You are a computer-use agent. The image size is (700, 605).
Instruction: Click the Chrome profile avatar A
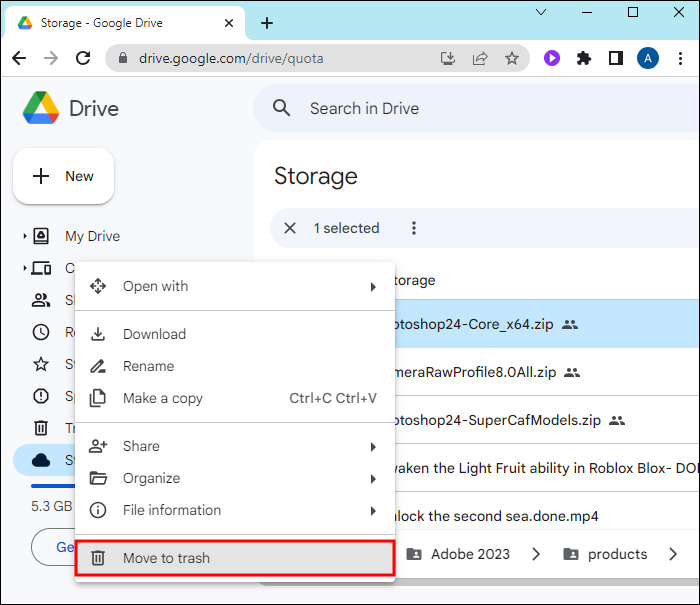(648, 58)
